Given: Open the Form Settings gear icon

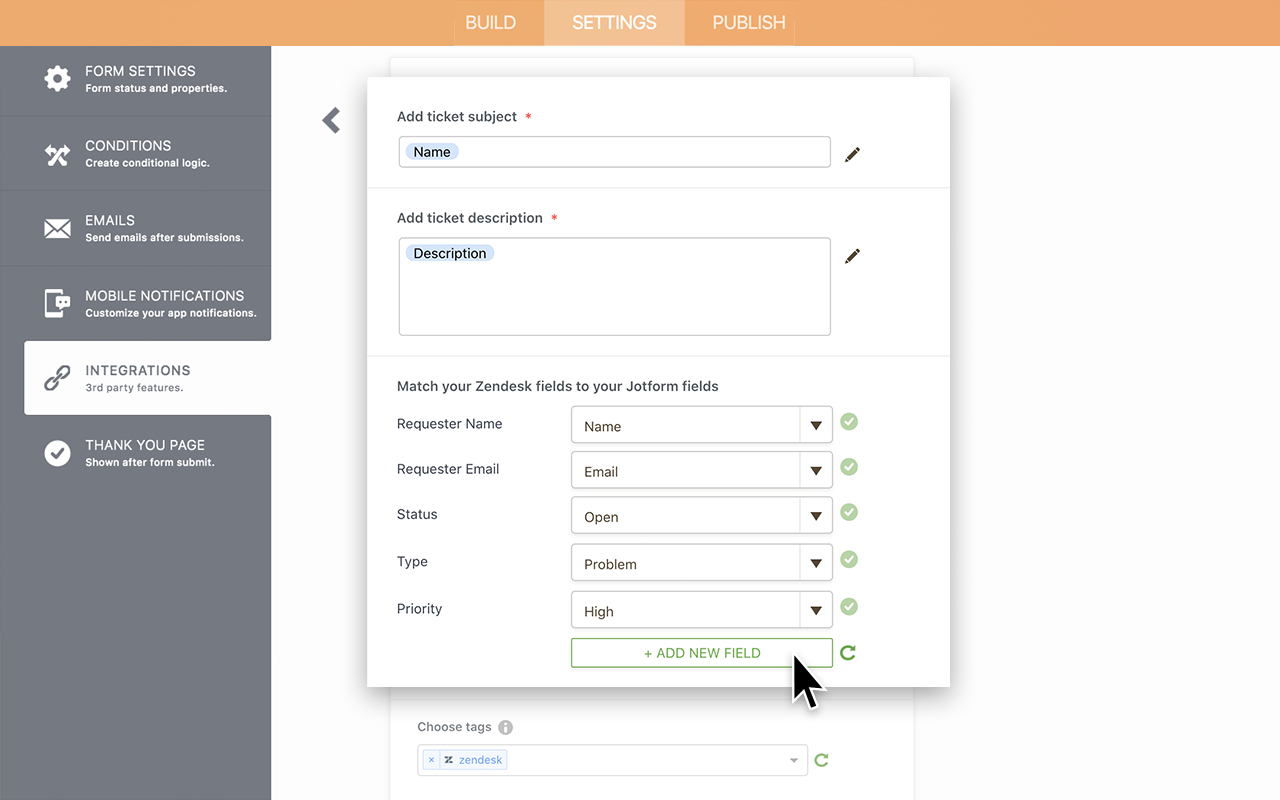Looking at the screenshot, I should click(57, 78).
